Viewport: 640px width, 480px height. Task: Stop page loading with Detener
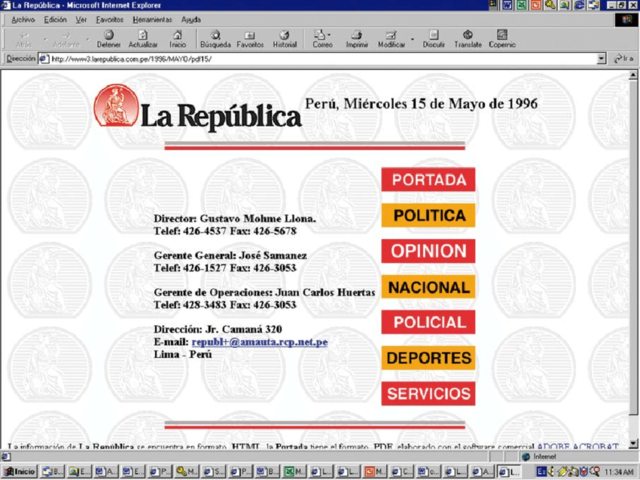[x=109, y=39]
